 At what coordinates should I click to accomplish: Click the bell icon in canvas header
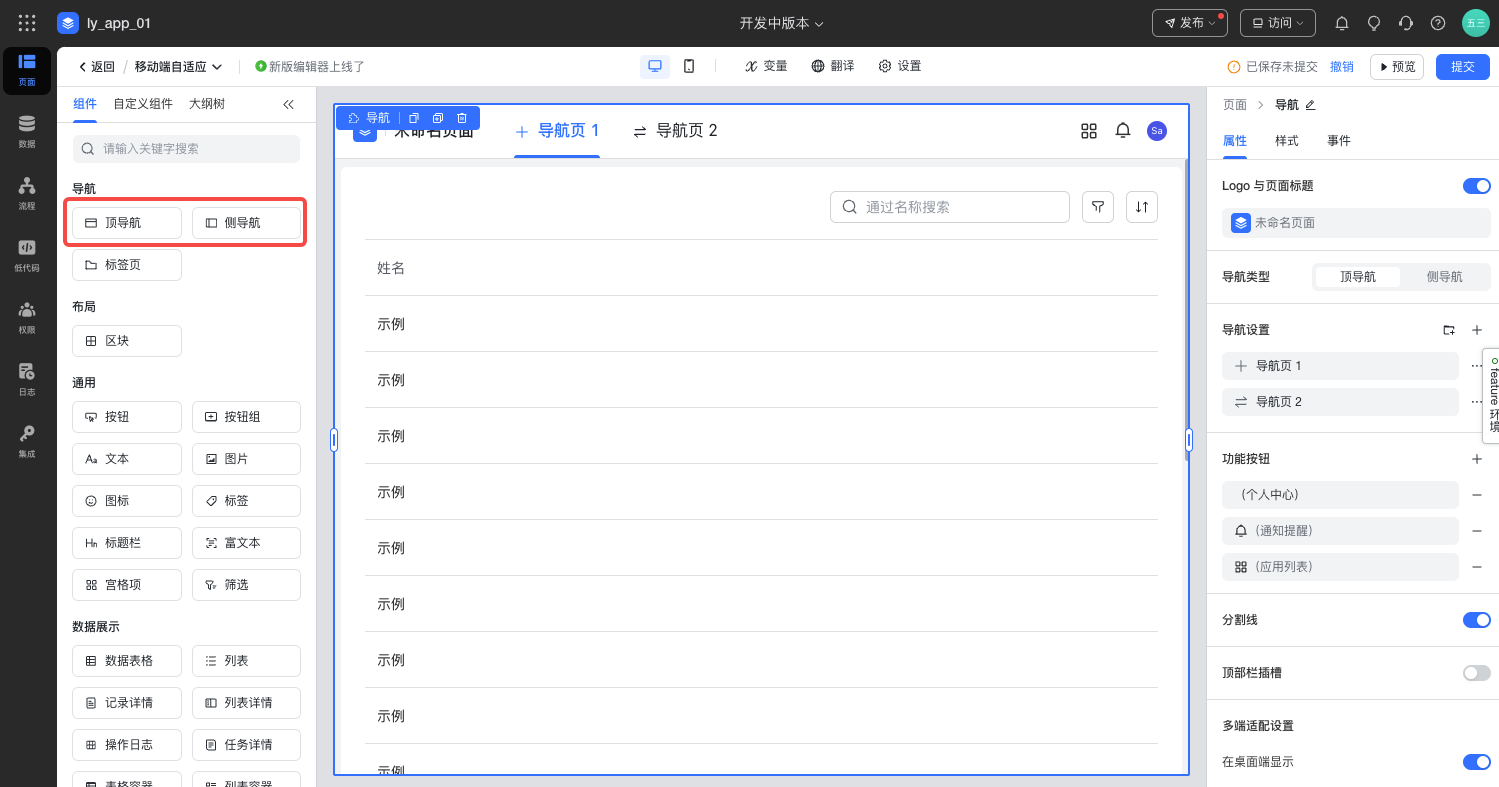(x=1123, y=131)
